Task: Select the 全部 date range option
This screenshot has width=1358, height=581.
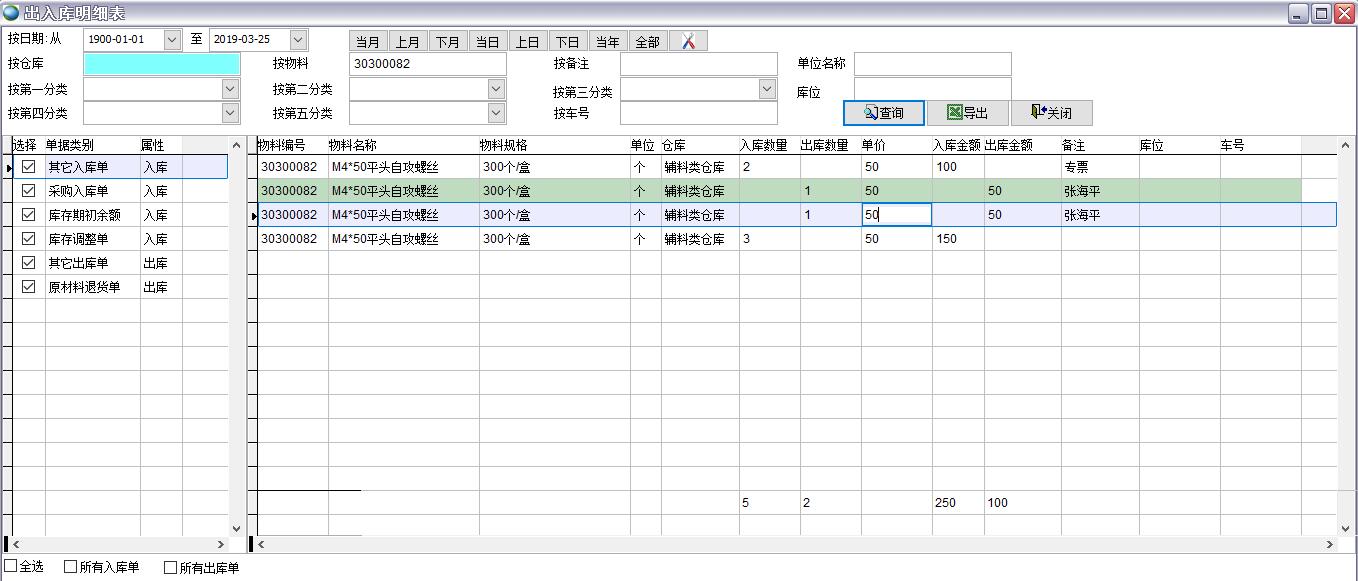Action: [x=647, y=42]
